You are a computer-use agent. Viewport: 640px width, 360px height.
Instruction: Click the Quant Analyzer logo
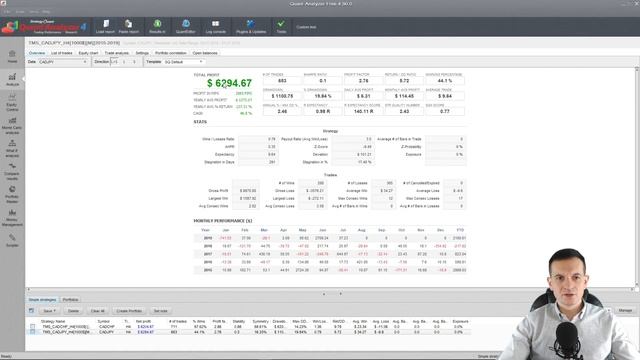[44, 27]
